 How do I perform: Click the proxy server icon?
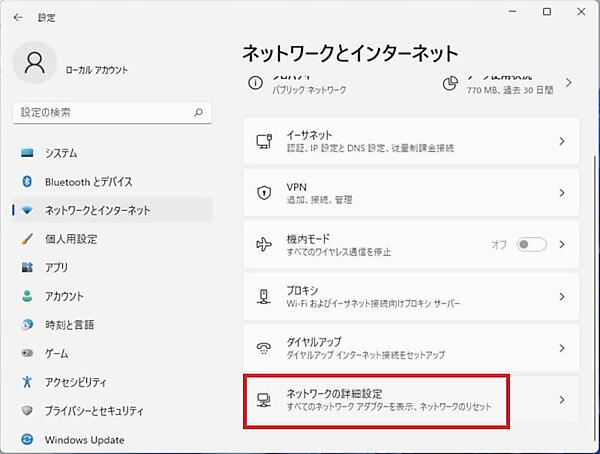264,296
